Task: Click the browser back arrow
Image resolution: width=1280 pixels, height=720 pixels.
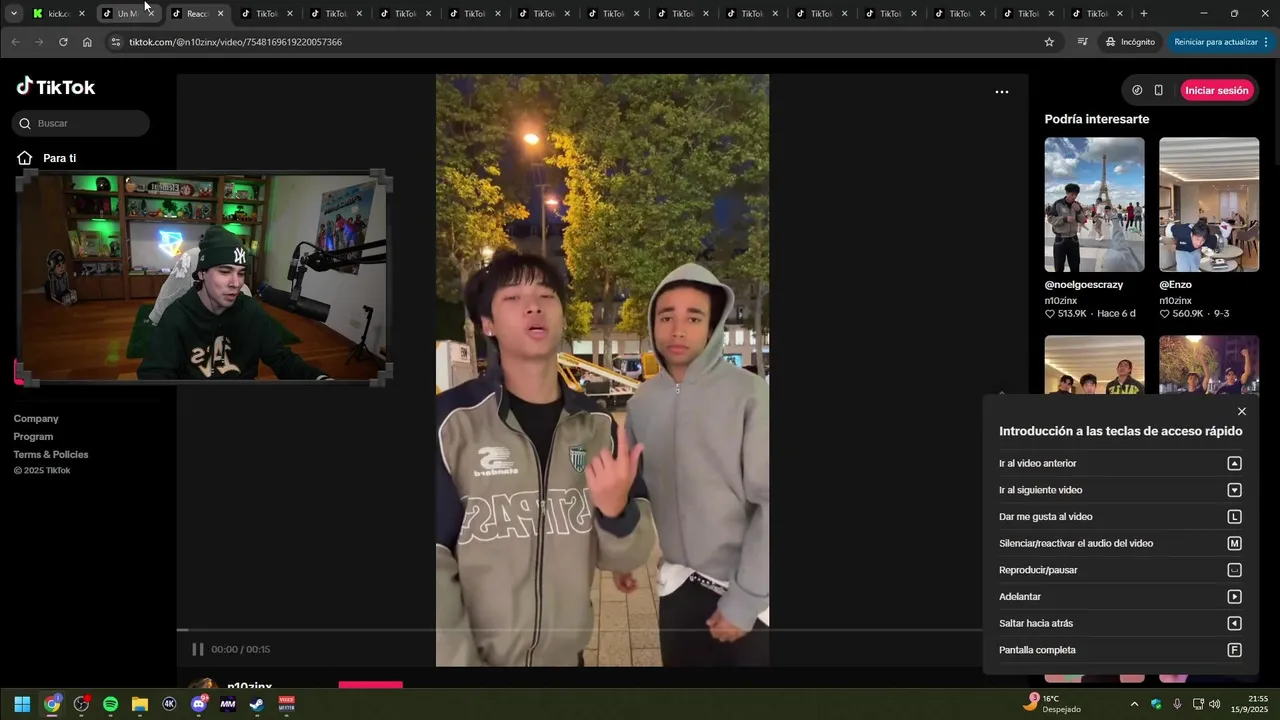Action: [15, 42]
